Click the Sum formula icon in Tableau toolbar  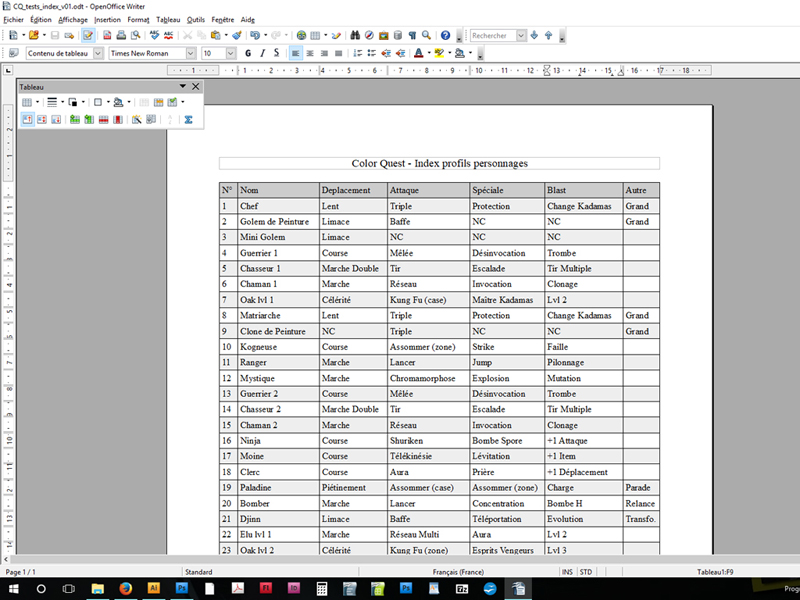pos(187,119)
